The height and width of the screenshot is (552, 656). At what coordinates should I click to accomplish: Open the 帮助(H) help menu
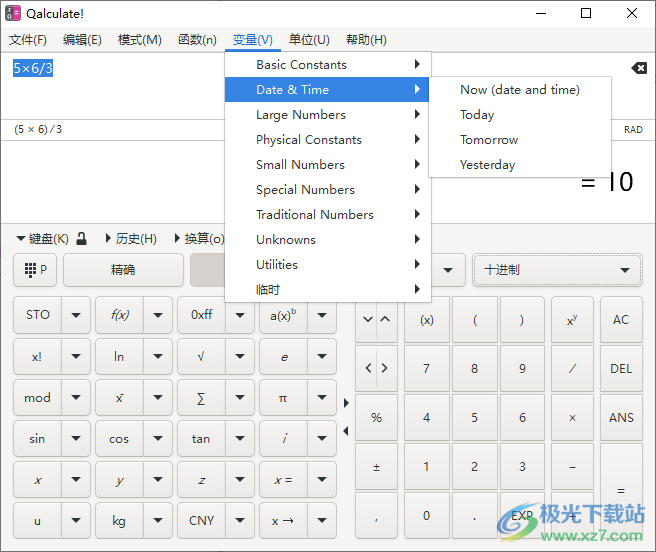click(x=366, y=40)
